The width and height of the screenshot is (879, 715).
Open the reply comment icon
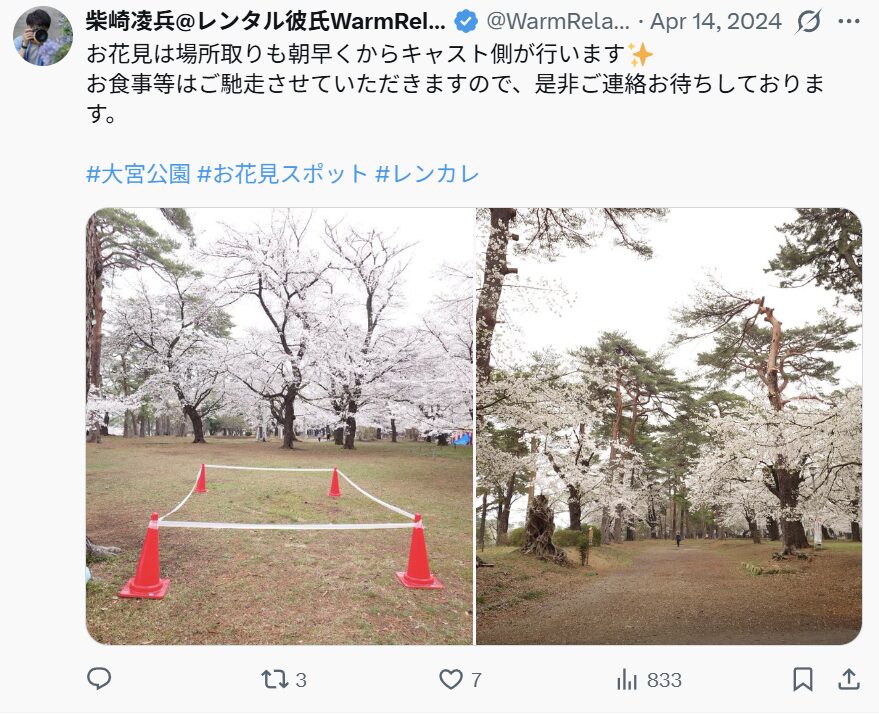(99, 679)
